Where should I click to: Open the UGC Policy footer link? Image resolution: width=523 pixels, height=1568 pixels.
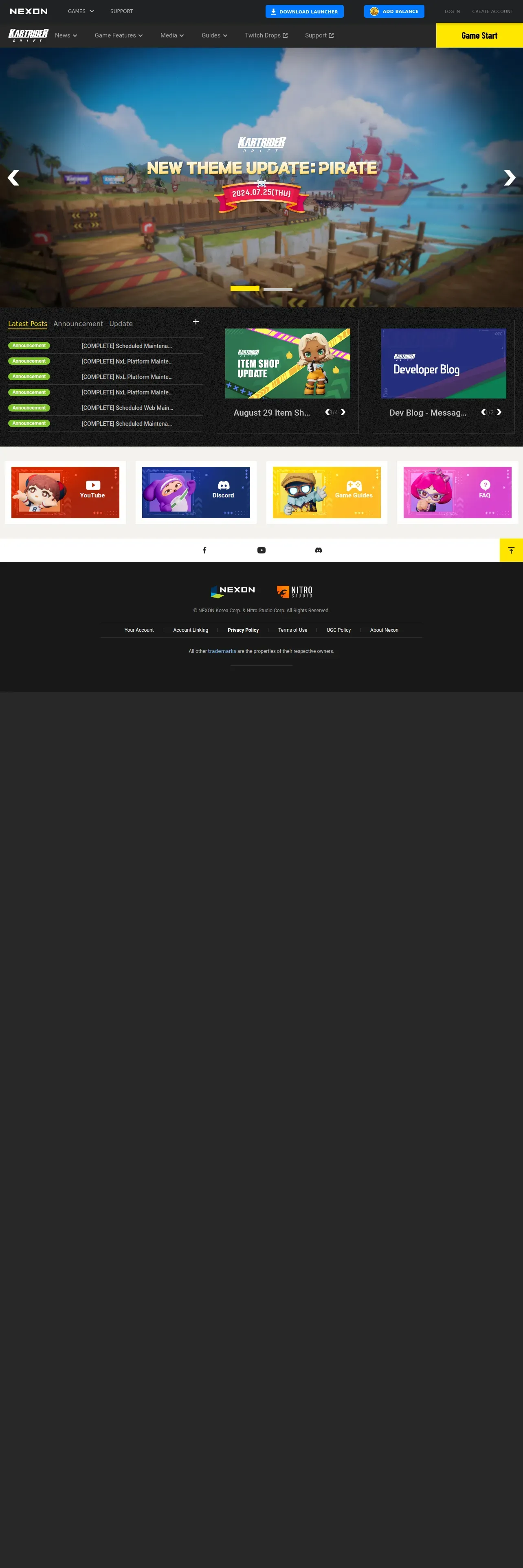tap(338, 630)
